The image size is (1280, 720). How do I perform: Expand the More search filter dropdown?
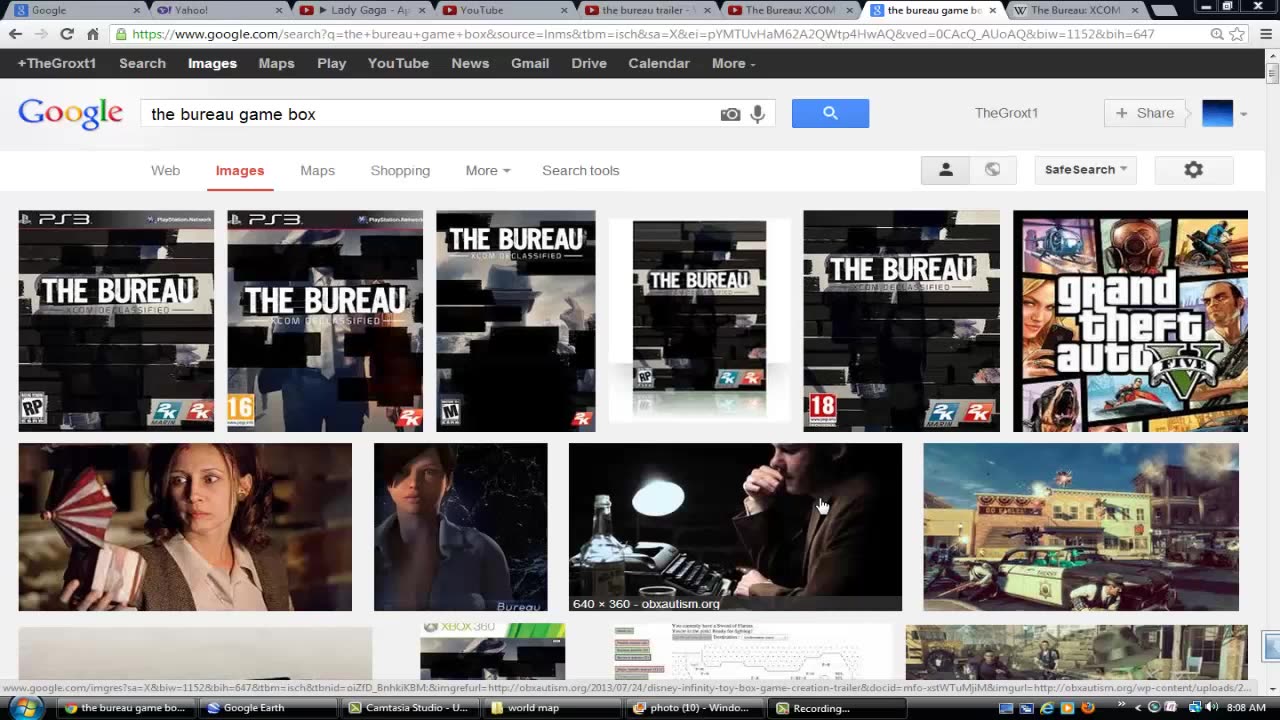[x=487, y=170]
